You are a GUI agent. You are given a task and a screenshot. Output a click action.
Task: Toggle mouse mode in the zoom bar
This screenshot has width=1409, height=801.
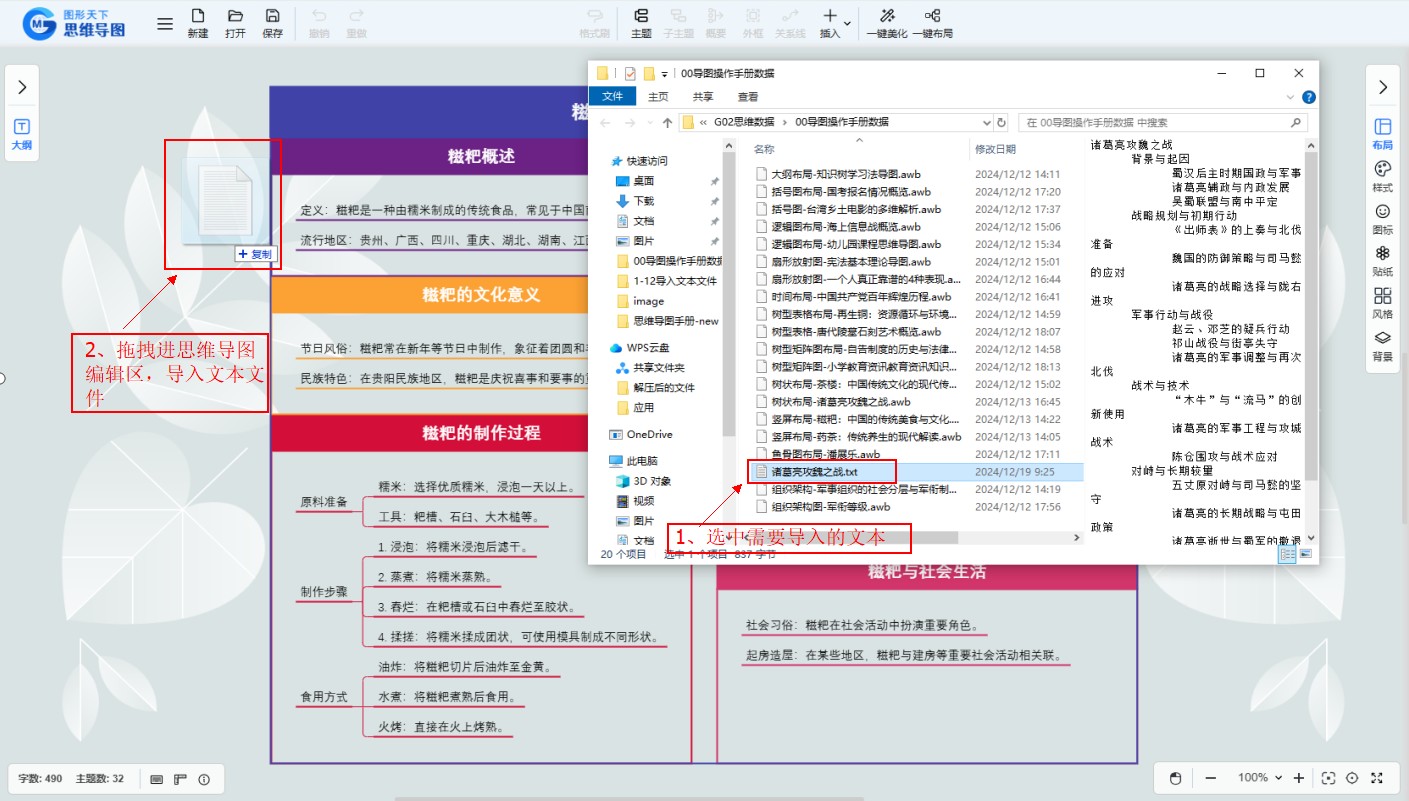point(1176,778)
